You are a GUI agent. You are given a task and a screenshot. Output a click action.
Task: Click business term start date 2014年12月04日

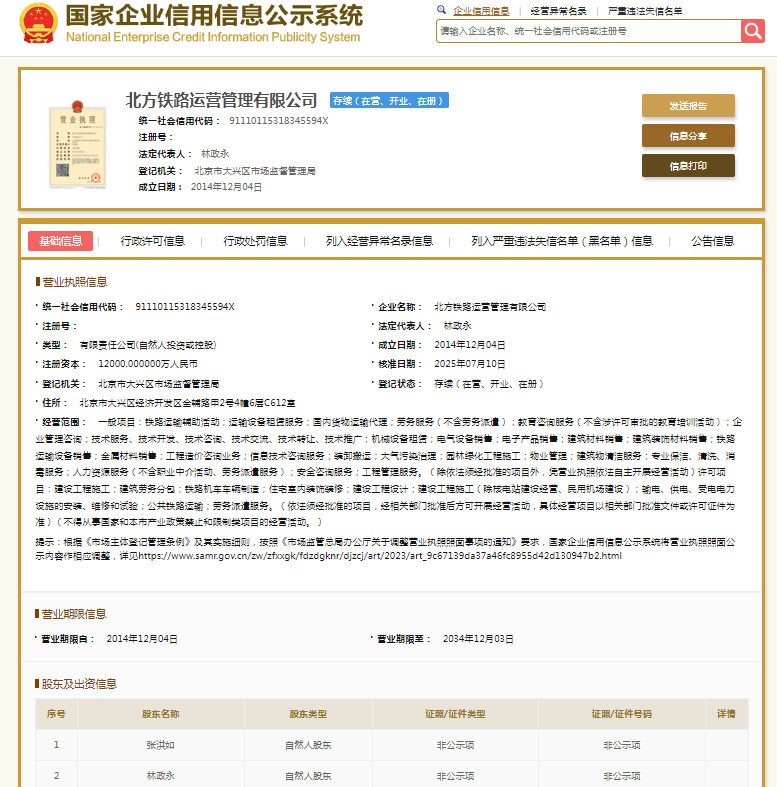[x=142, y=639]
